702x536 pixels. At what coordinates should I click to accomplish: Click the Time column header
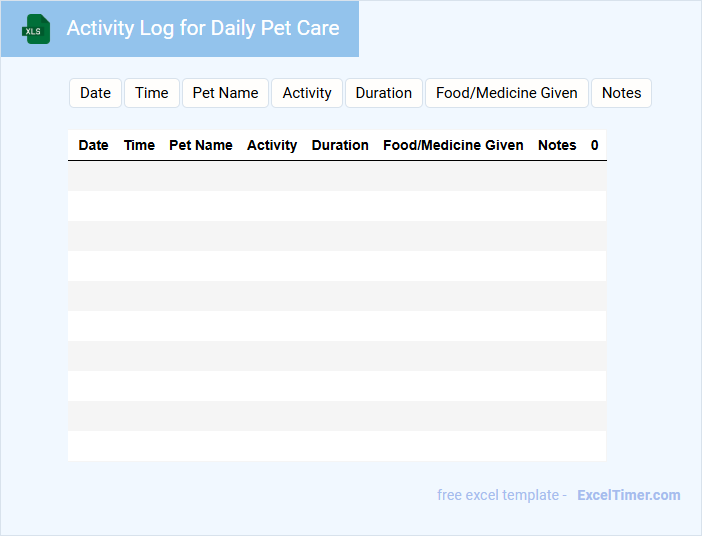tap(139, 145)
